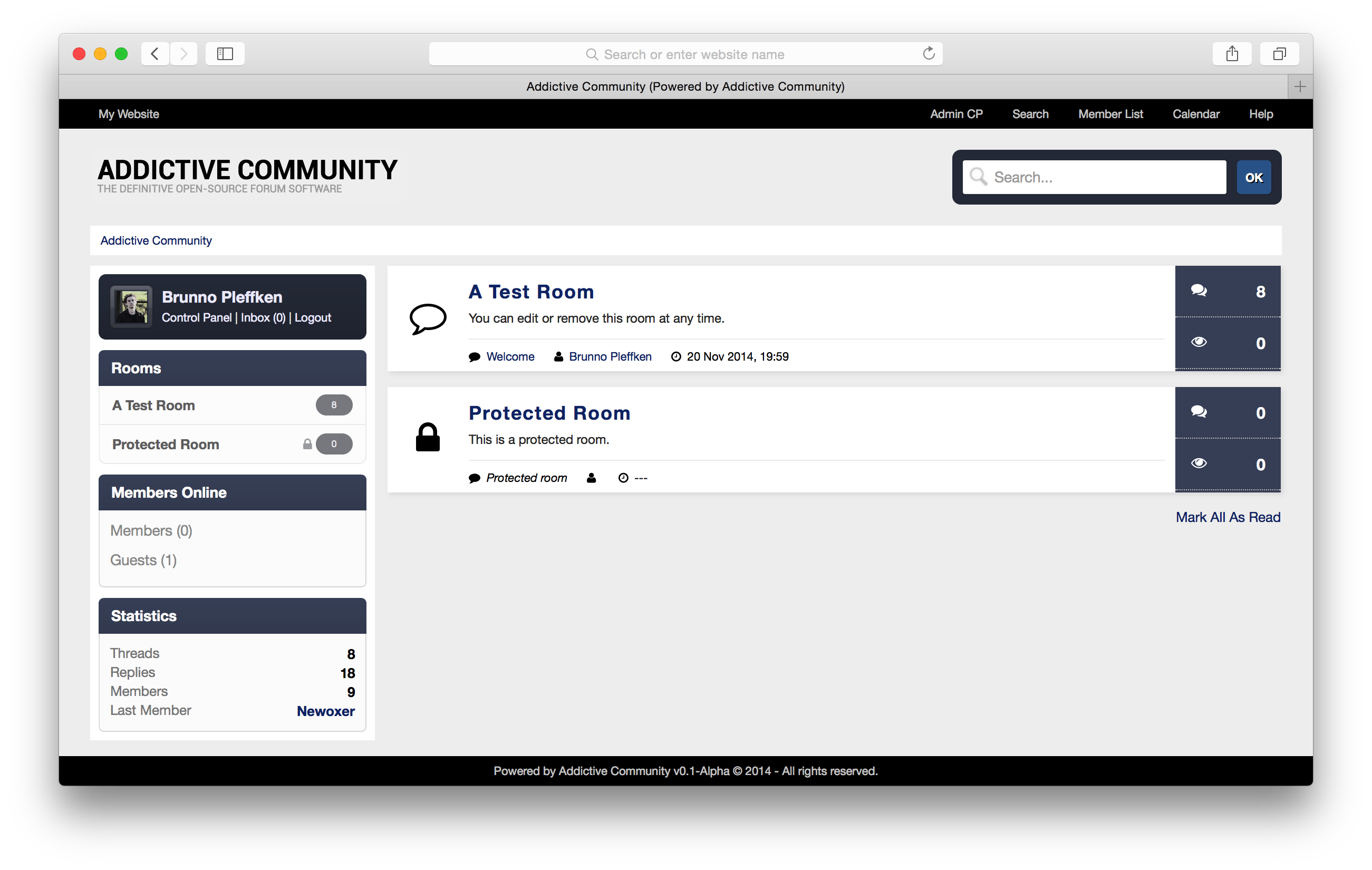Select Protected Room in the Rooms sidebar

[166, 444]
